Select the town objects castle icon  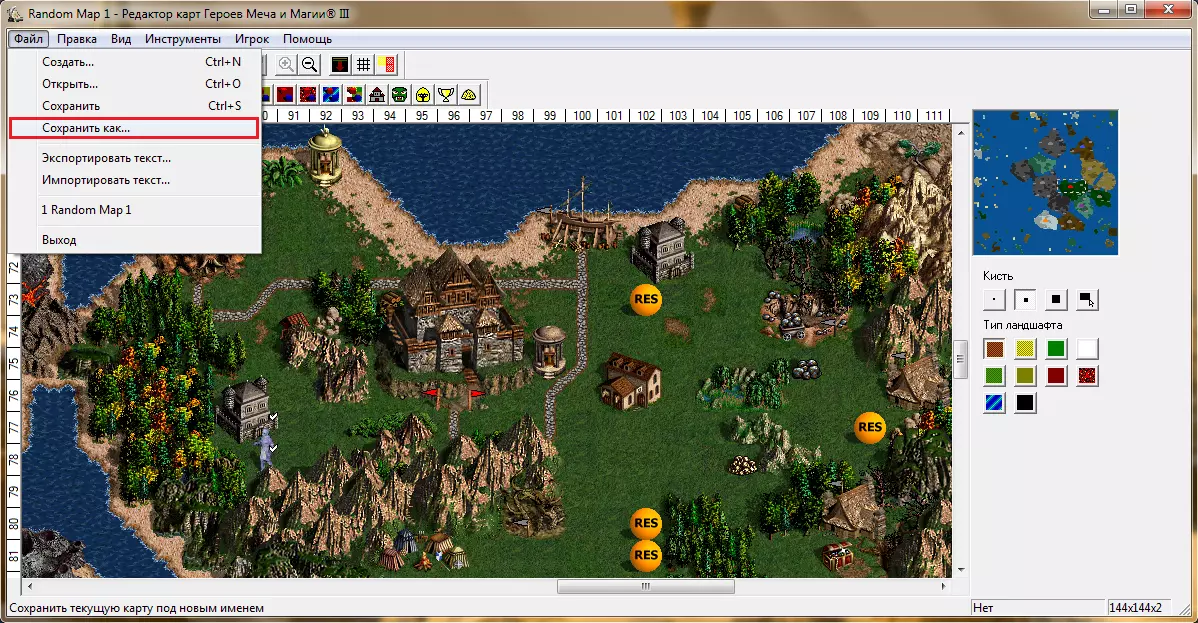[x=377, y=95]
